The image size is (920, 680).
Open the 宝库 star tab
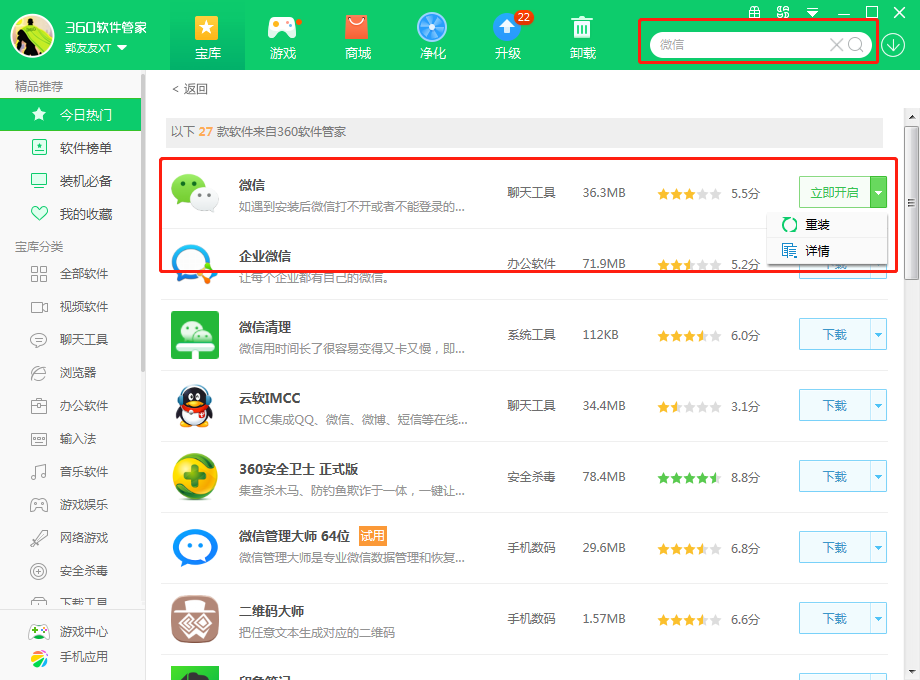(207, 37)
